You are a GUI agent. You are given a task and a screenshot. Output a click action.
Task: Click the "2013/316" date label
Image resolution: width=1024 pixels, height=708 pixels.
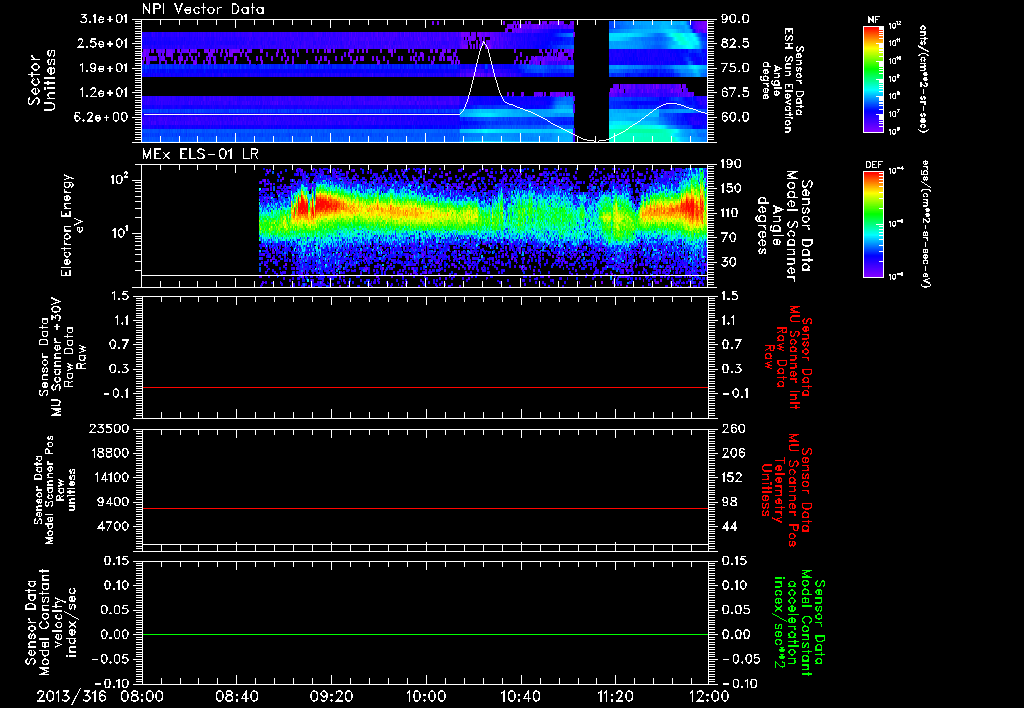point(71,696)
